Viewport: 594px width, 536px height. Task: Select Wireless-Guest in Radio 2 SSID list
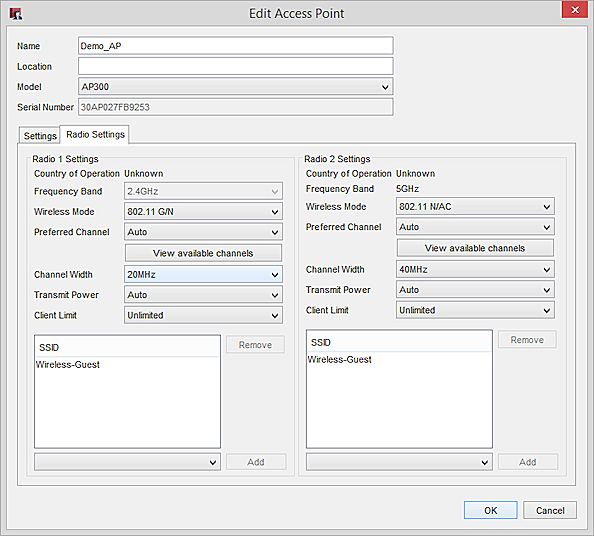(x=399, y=359)
